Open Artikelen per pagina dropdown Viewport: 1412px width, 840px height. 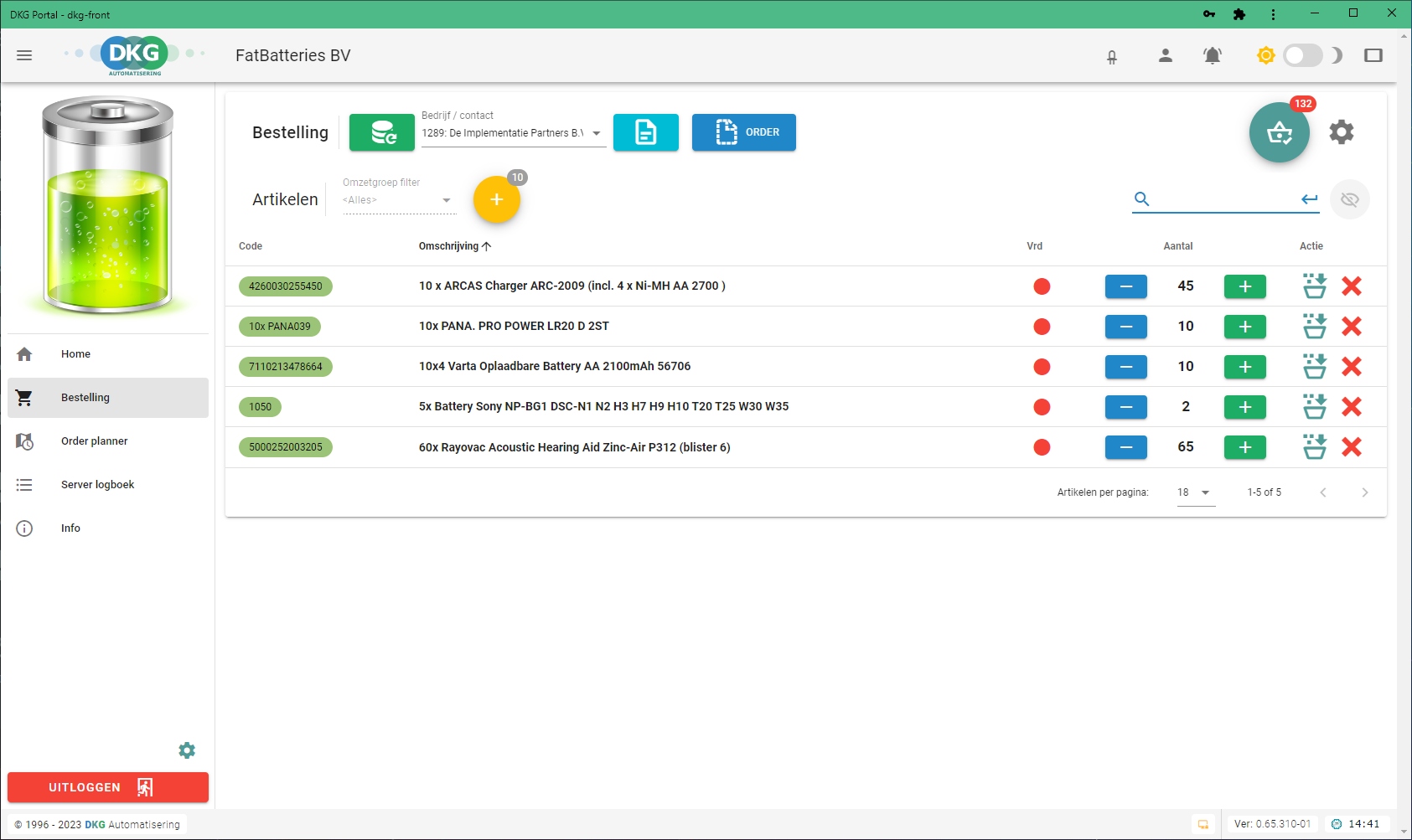click(1196, 492)
